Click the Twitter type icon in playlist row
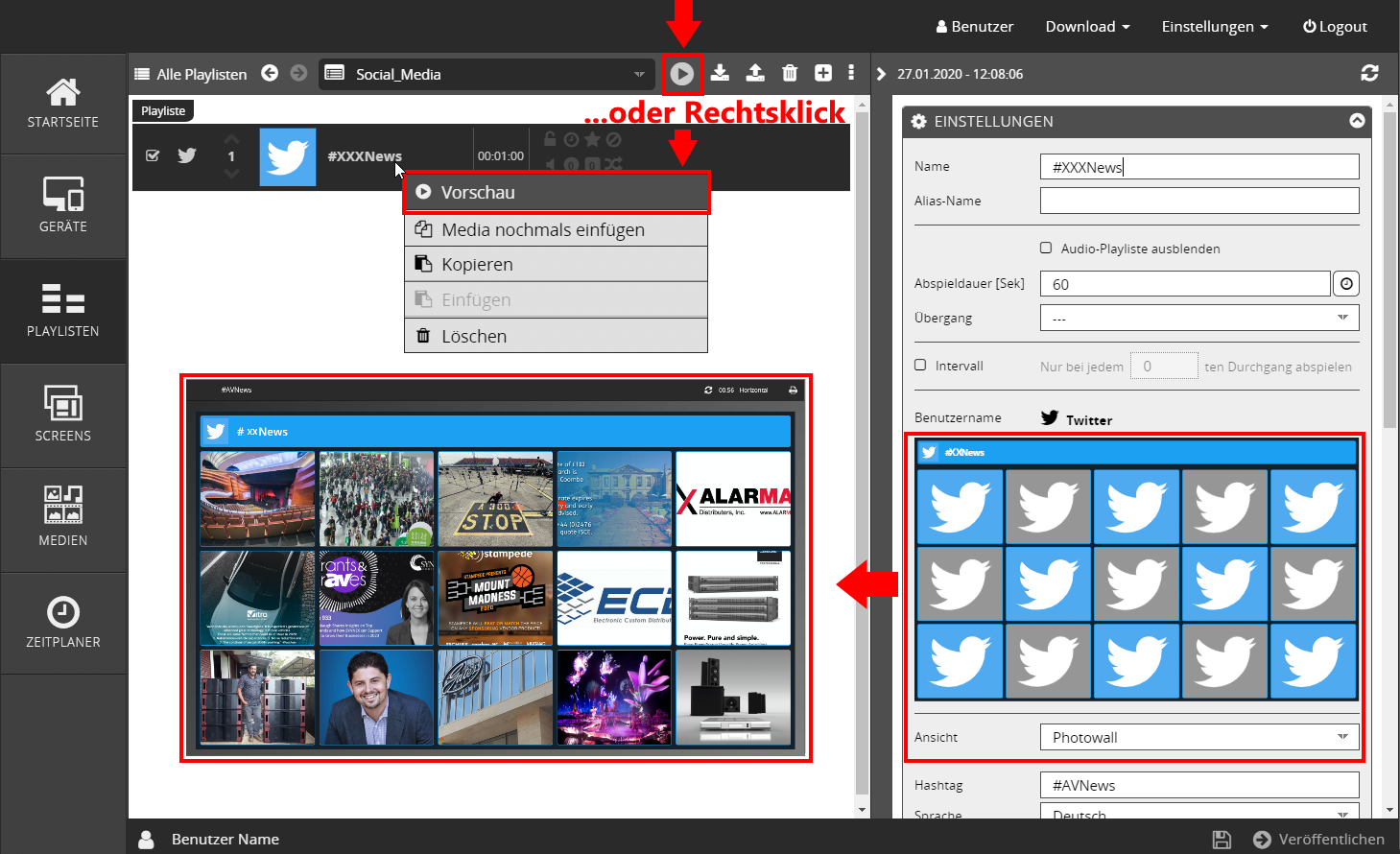This screenshot has width=1400, height=854. [x=187, y=155]
